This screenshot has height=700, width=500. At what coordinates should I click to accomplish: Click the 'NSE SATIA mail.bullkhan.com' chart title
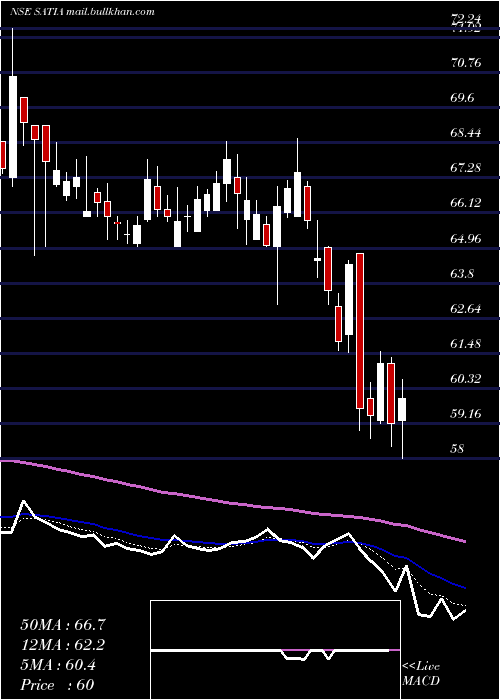point(82,12)
